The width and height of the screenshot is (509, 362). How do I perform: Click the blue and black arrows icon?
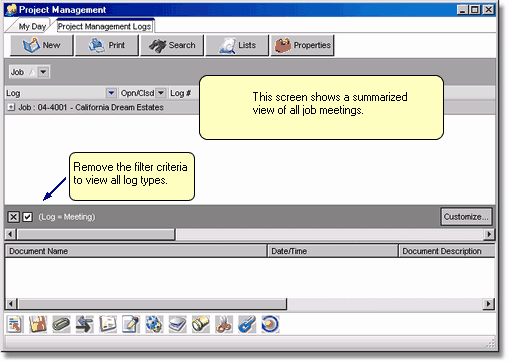point(85,324)
